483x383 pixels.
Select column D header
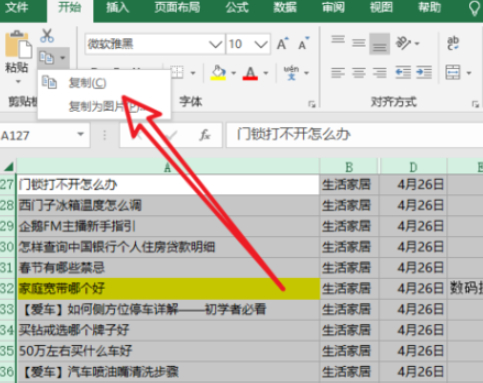(413, 167)
